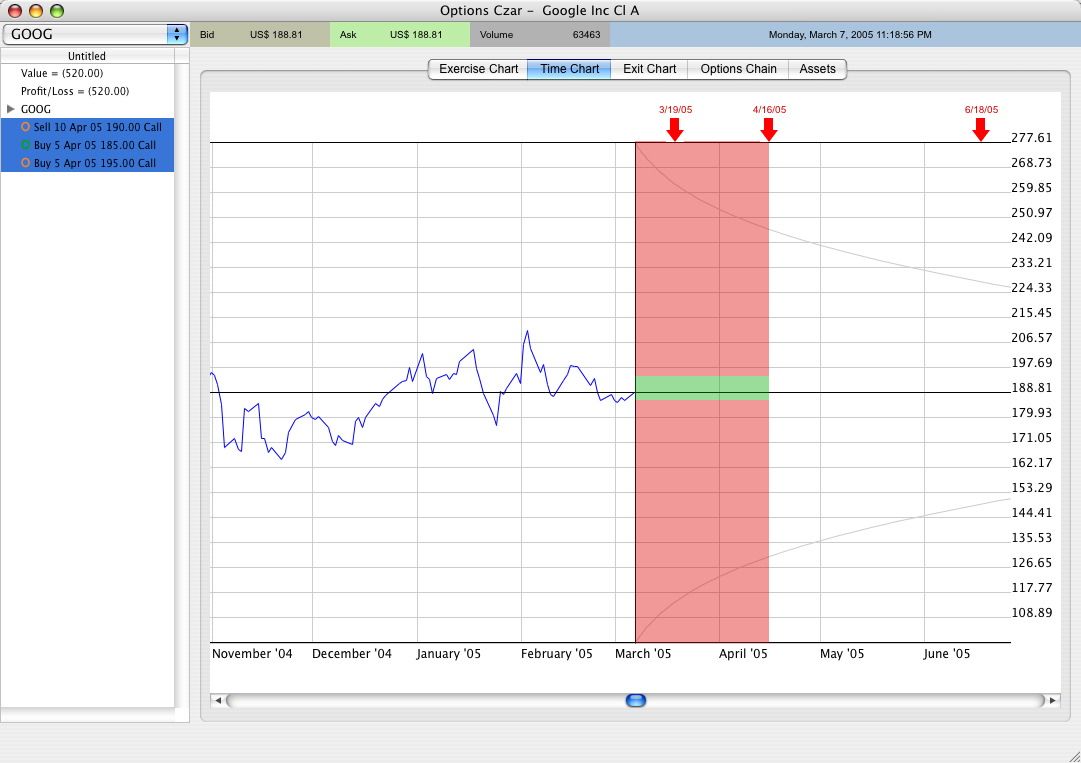Open the GOOG symbol combo box dropdown
The height and width of the screenshot is (763, 1081).
click(x=177, y=34)
